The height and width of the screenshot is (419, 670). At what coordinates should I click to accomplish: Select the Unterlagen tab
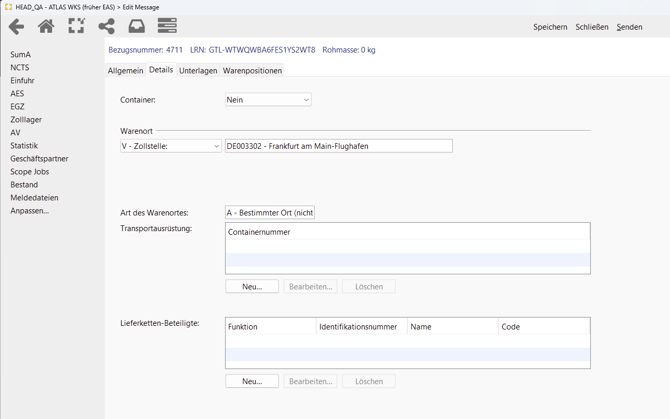198,70
